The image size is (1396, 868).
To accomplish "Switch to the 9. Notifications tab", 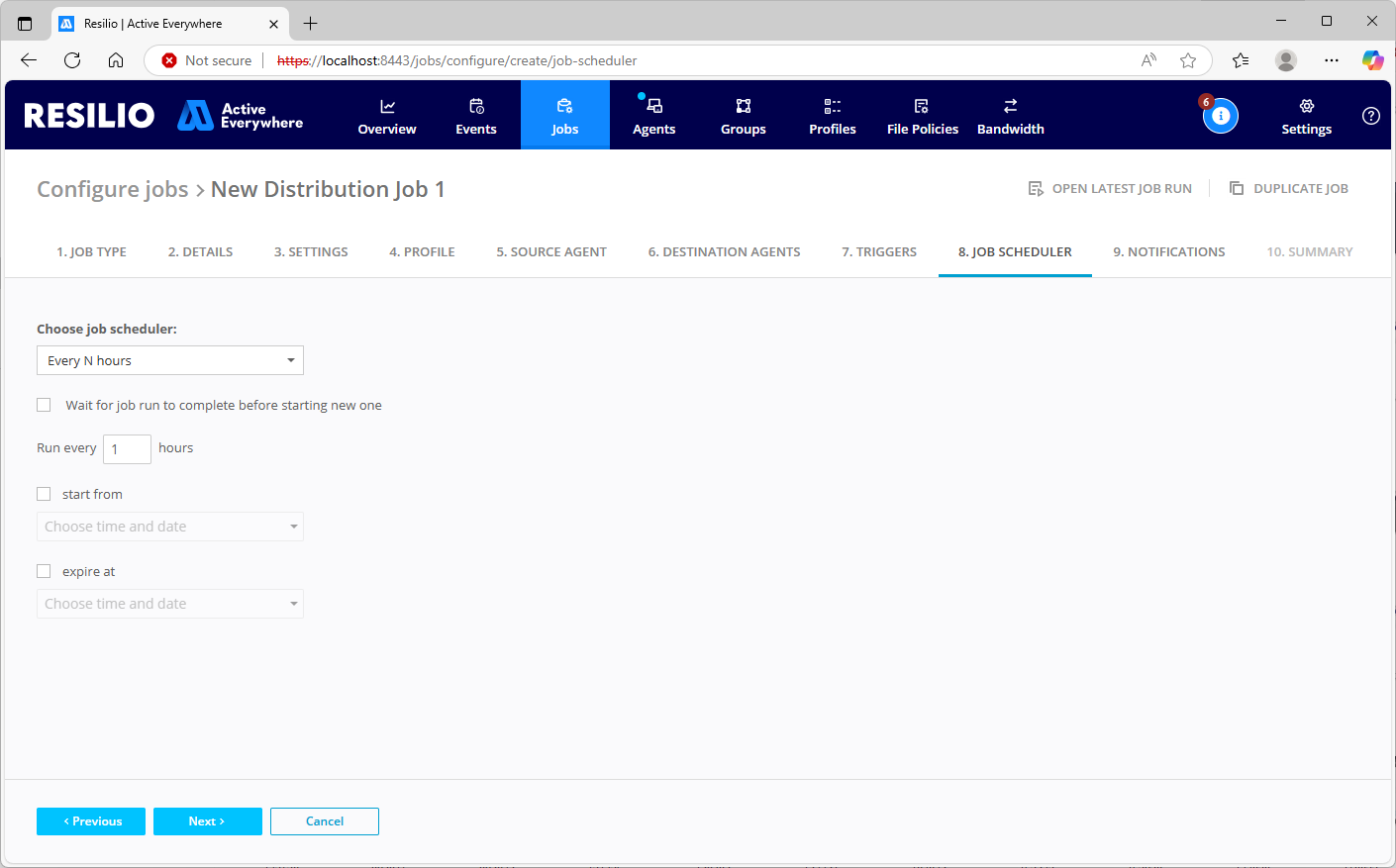I will tap(1168, 252).
